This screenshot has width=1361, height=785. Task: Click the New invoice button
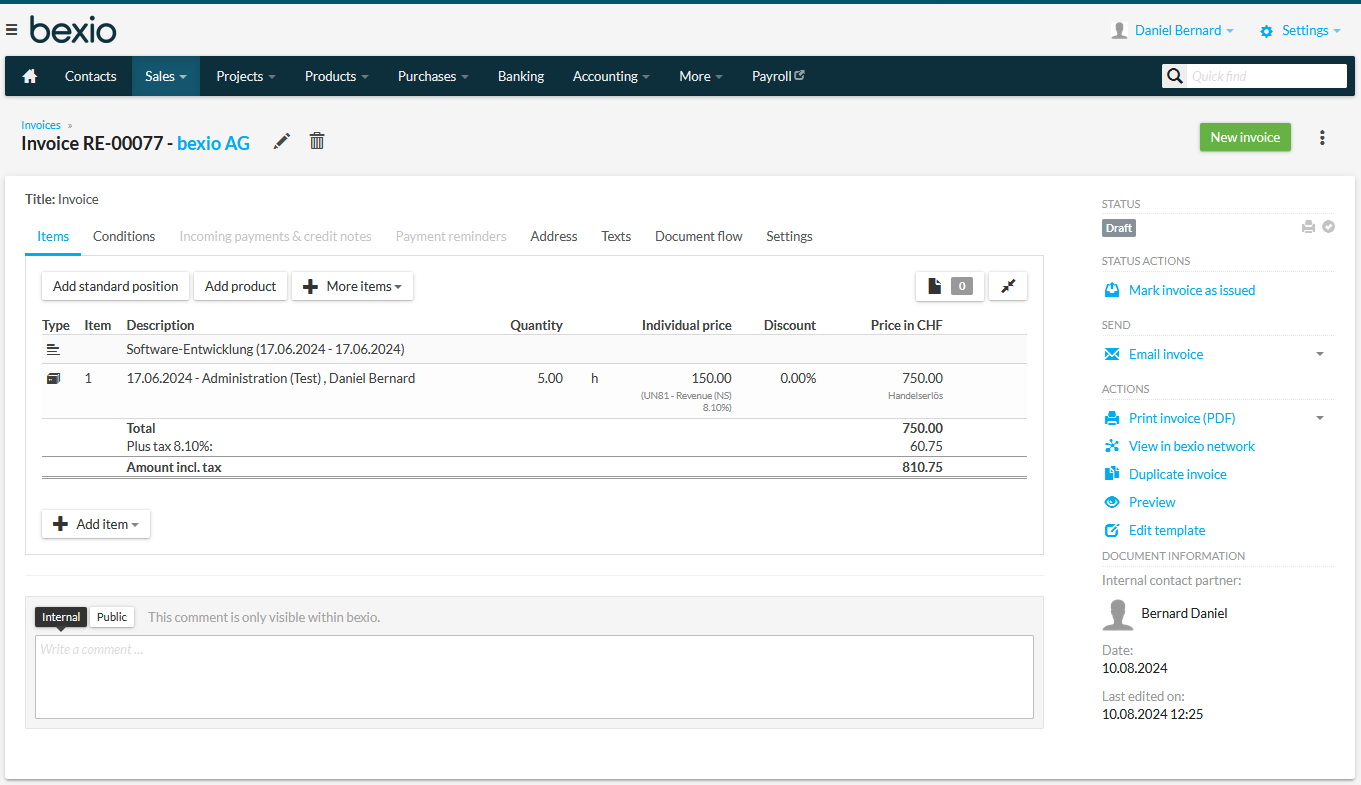tap(1245, 138)
